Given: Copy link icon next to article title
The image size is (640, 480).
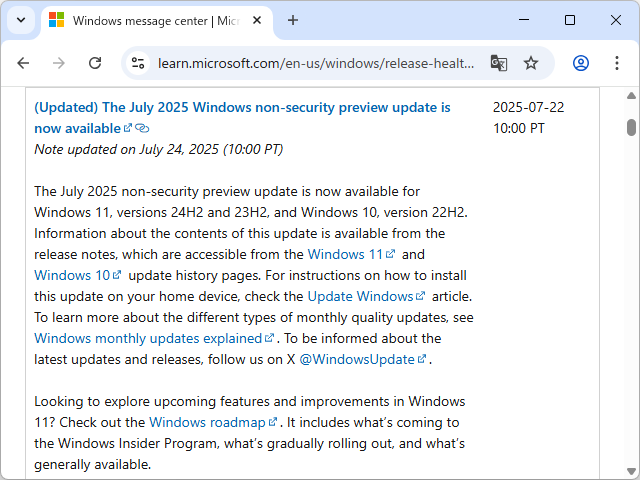Looking at the screenshot, I should [x=142, y=129].
